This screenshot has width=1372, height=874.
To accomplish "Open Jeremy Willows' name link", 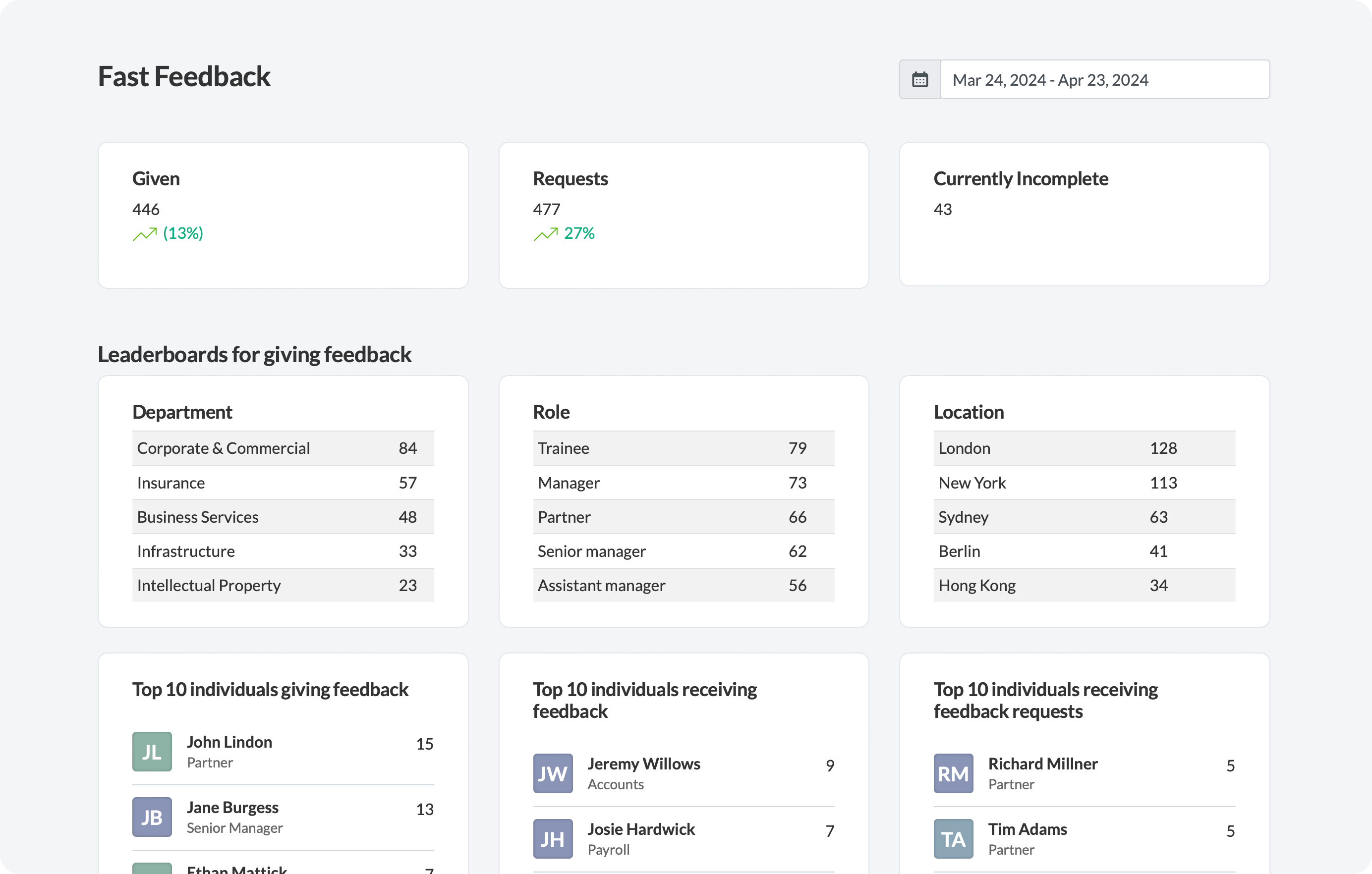I will tap(643, 764).
